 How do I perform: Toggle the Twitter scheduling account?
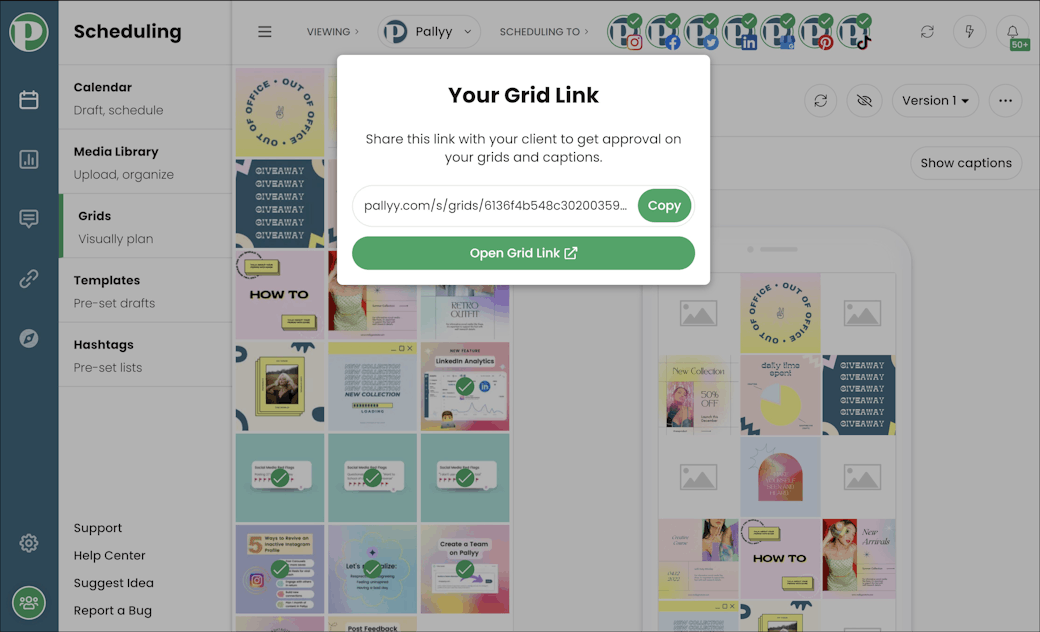(702, 32)
